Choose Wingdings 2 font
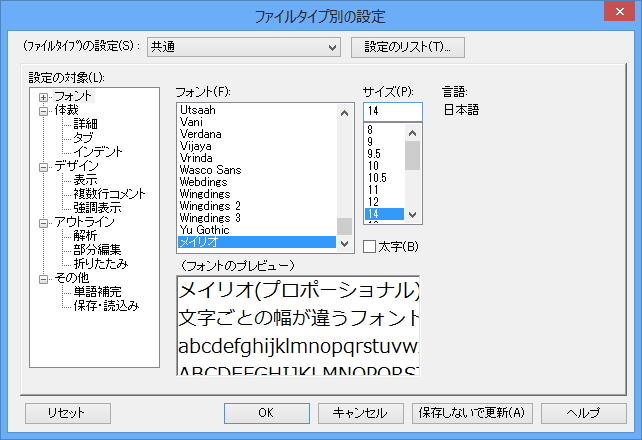Screen dimensions: 642x440 [257, 206]
